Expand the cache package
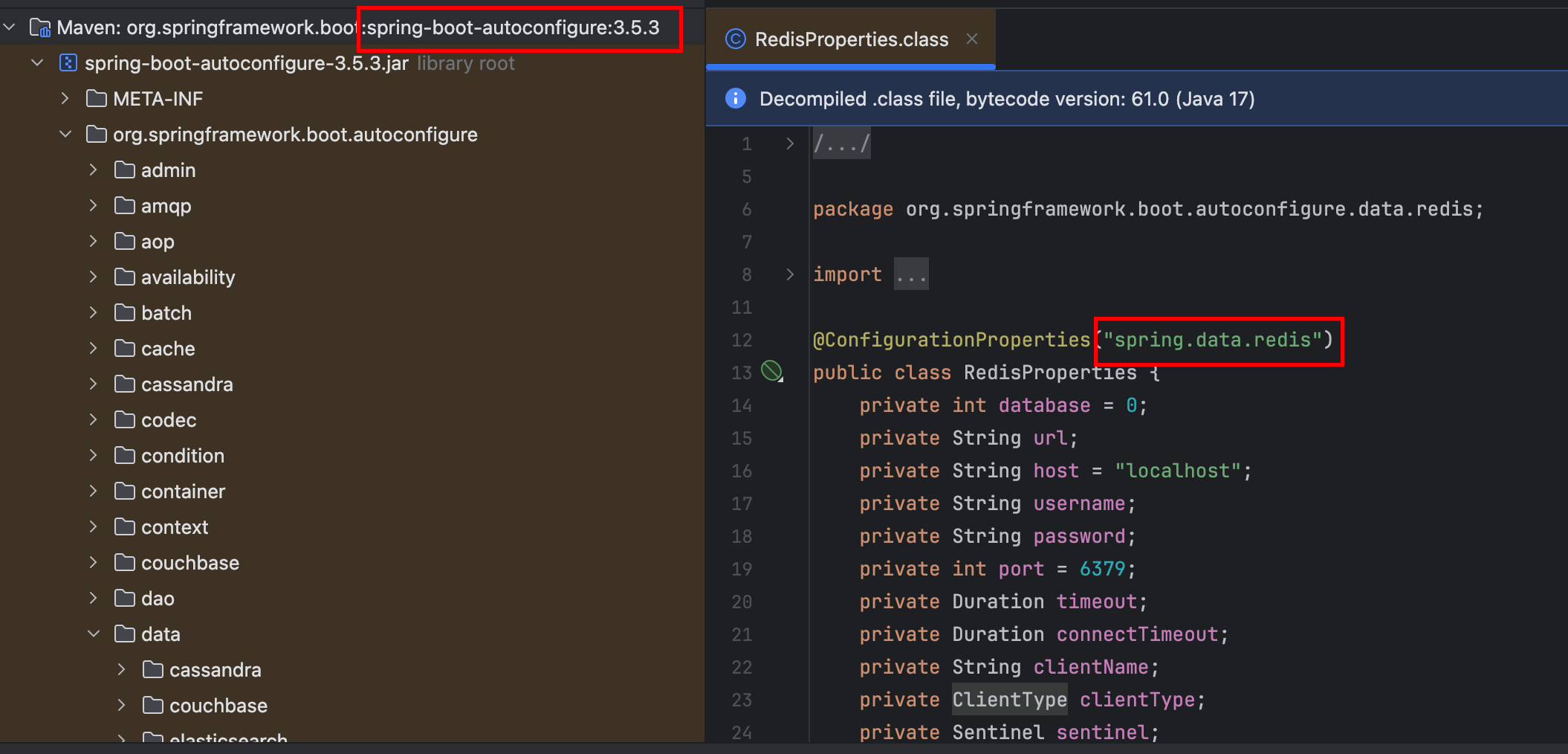 coord(94,349)
